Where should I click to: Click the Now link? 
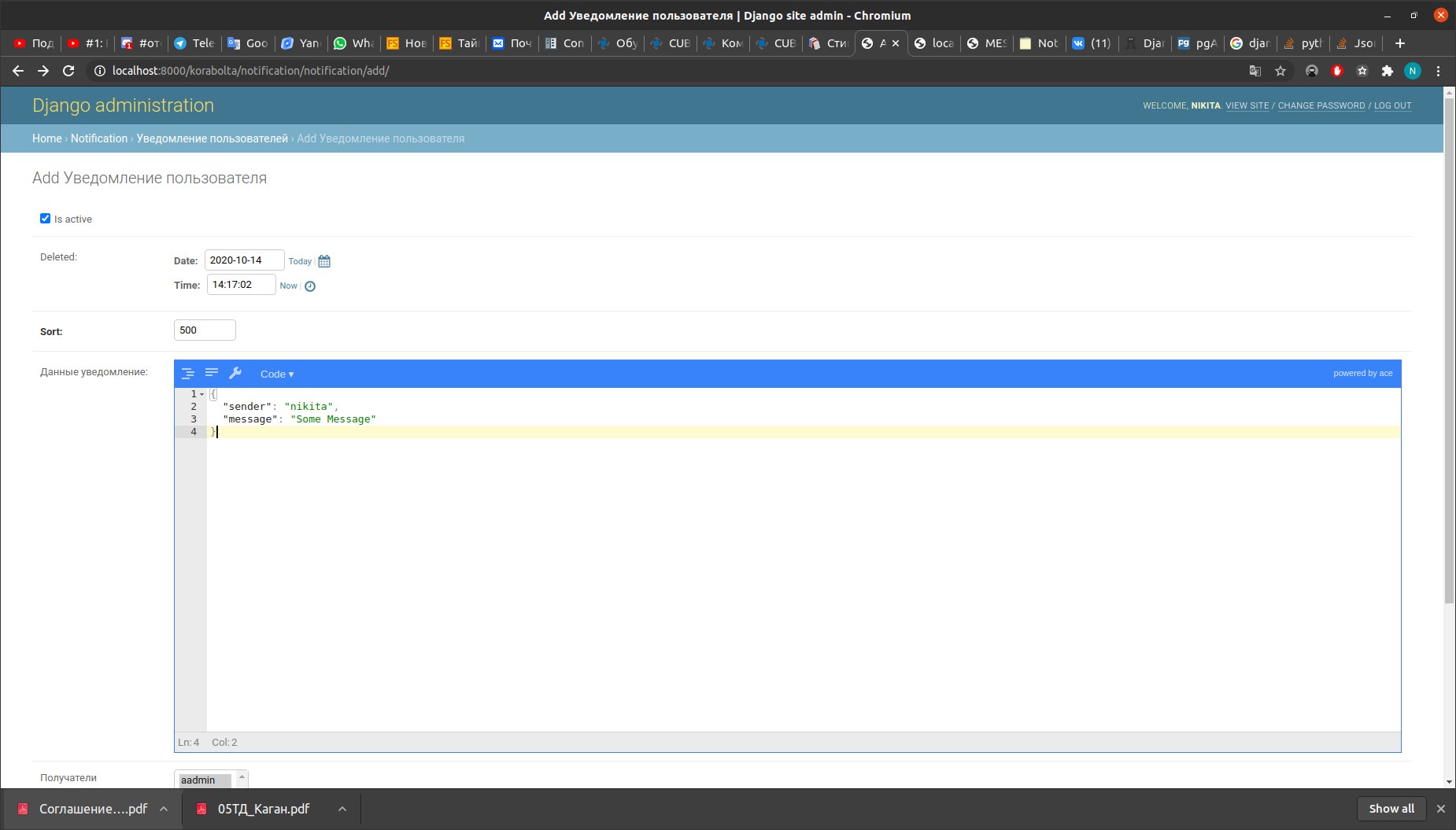coord(288,286)
